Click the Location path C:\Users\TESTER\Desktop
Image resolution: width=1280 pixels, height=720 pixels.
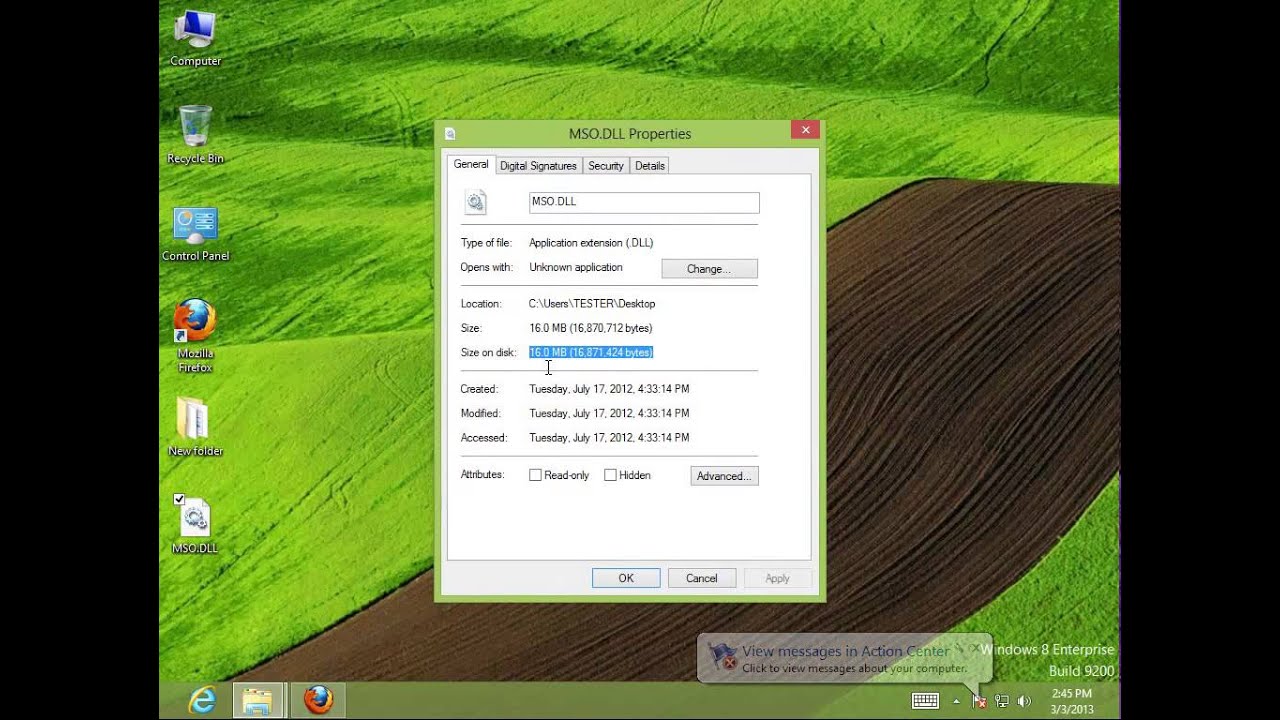click(x=592, y=303)
